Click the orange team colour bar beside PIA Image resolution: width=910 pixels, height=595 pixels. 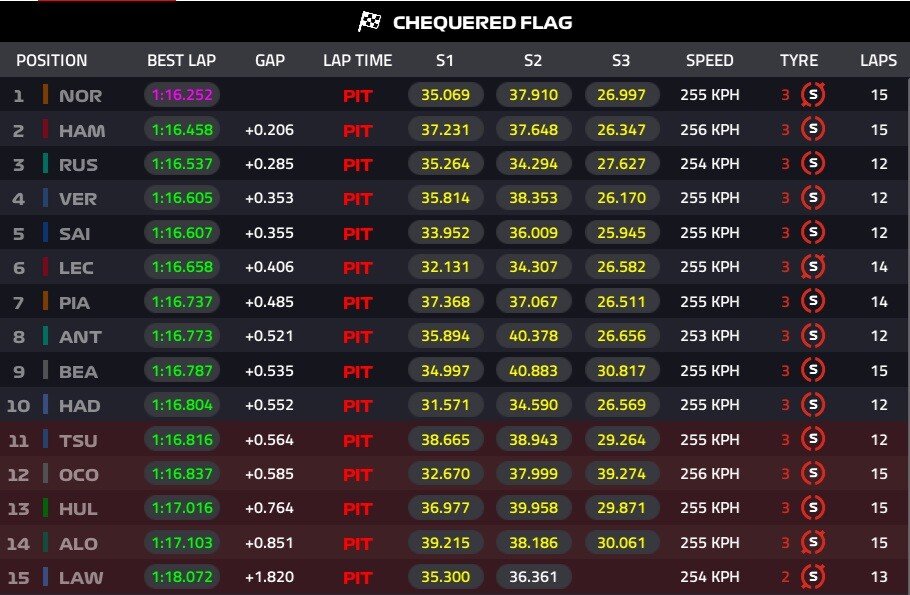tap(46, 301)
